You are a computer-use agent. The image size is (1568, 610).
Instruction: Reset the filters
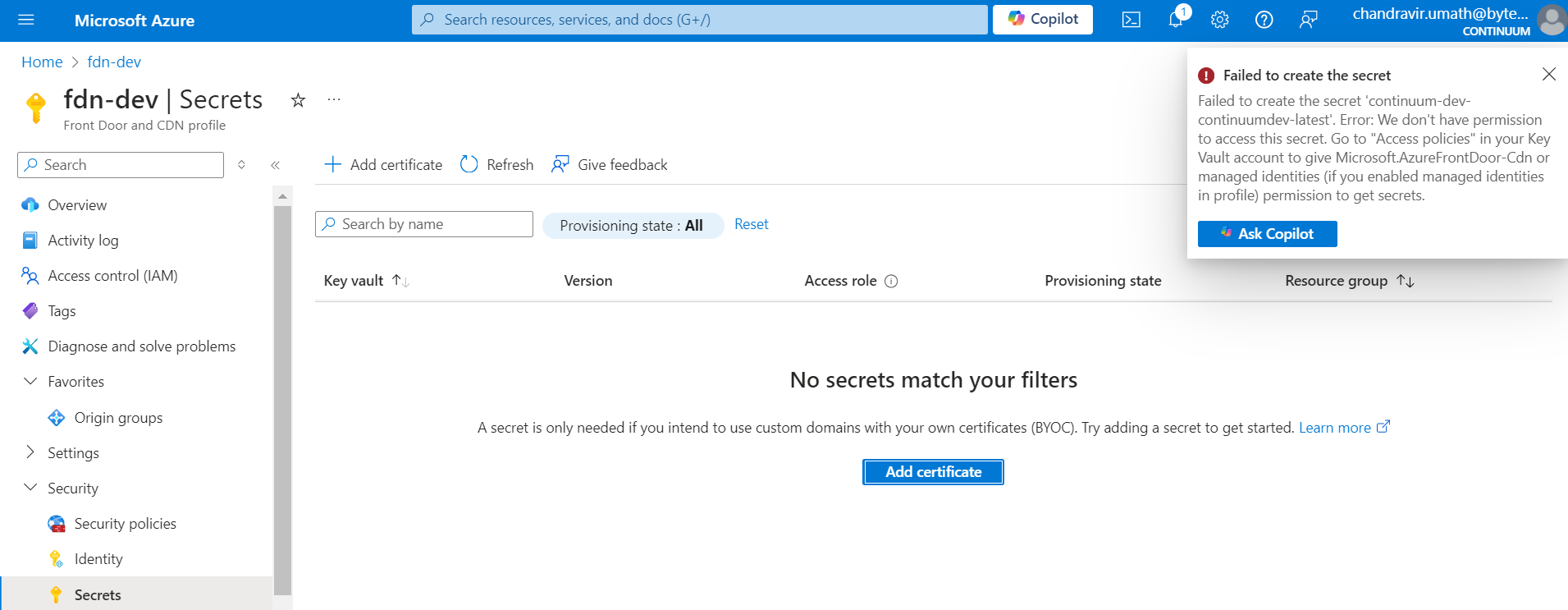[x=751, y=224]
